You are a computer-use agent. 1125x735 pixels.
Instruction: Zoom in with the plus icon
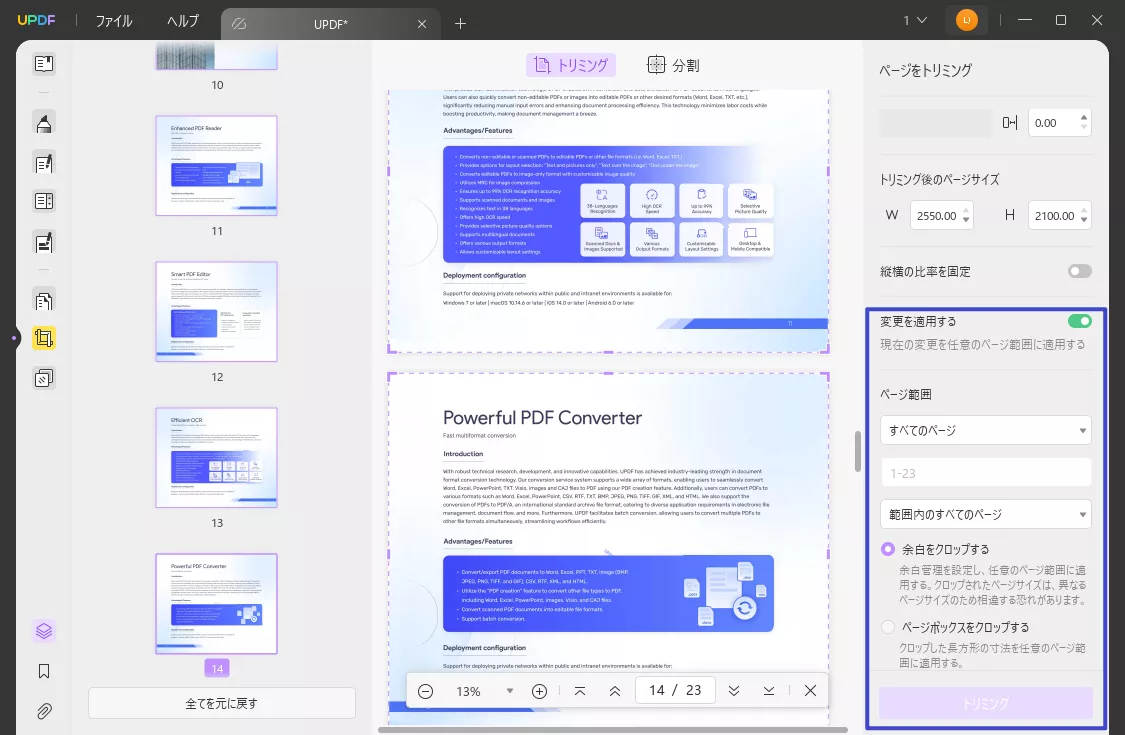(x=540, y=691)
